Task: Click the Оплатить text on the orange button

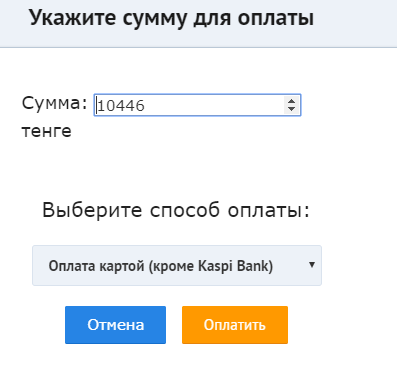Action: 235,325
